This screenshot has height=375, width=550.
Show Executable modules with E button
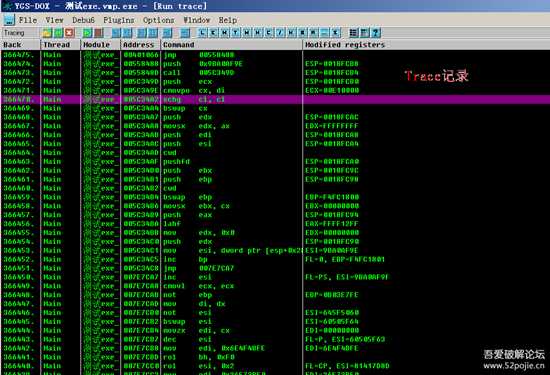pos(213,33)
